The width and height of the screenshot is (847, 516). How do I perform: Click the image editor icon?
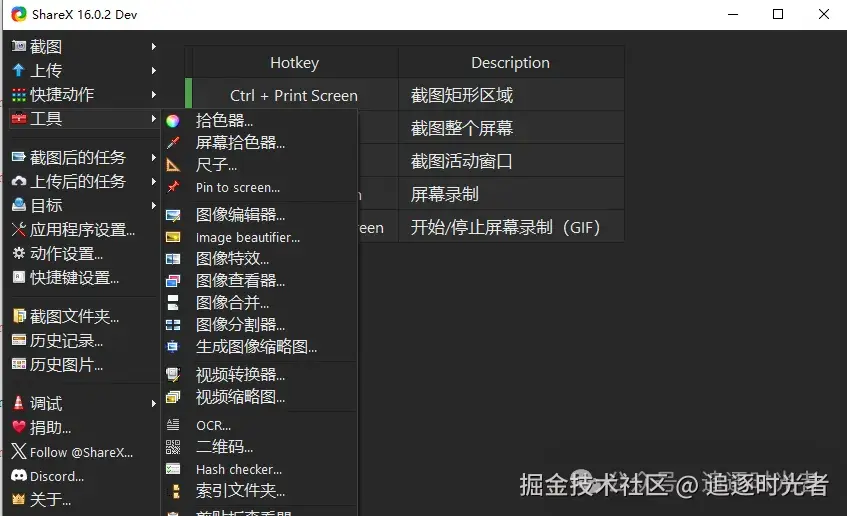(x=173, y=216)
